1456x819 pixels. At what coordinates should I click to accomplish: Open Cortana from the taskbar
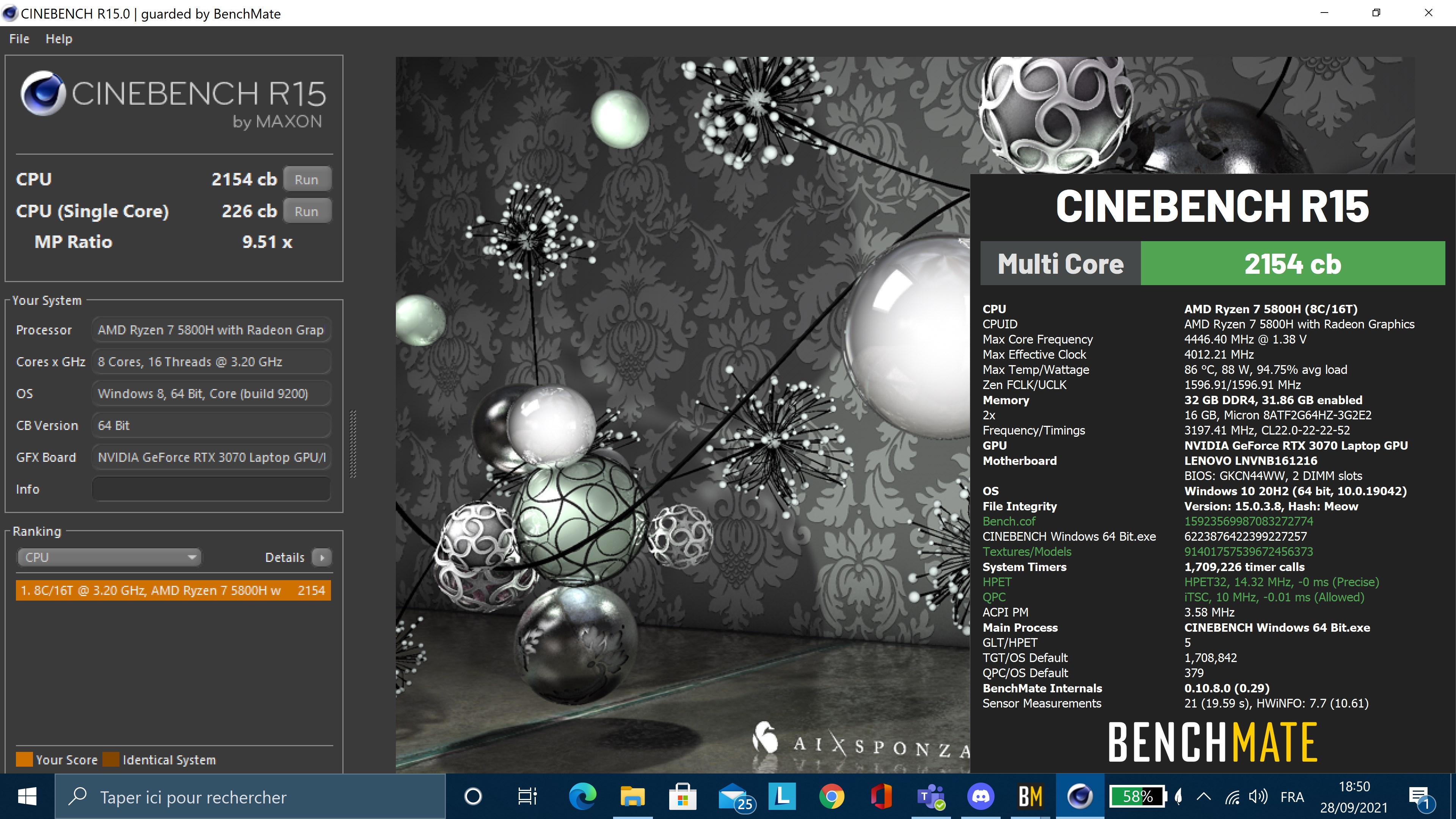472,796
